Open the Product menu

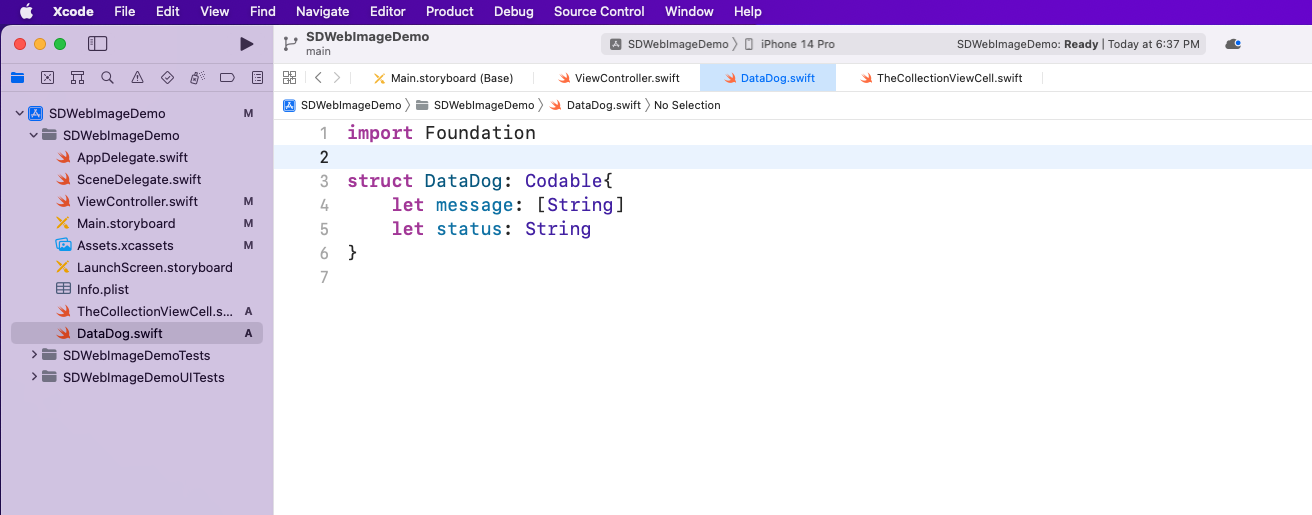pyautogui.click(x=450, y=12)
